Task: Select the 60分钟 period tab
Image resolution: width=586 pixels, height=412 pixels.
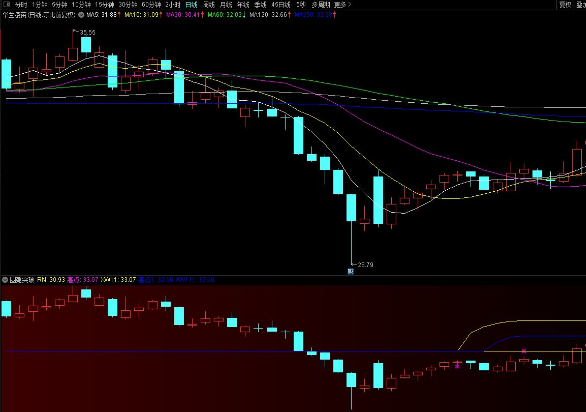Action: 151,4
